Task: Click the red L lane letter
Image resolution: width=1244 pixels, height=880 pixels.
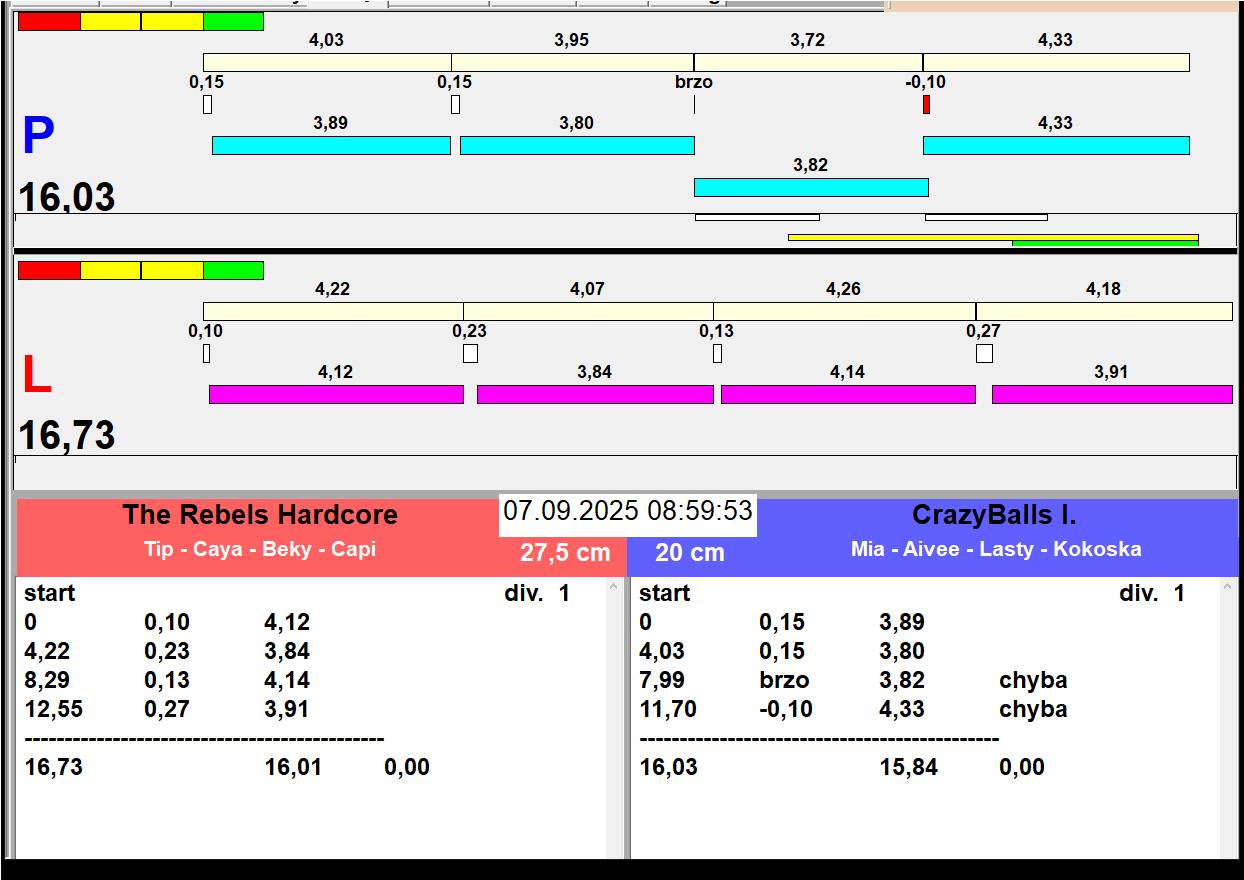Action: click(x=36, y=375)
